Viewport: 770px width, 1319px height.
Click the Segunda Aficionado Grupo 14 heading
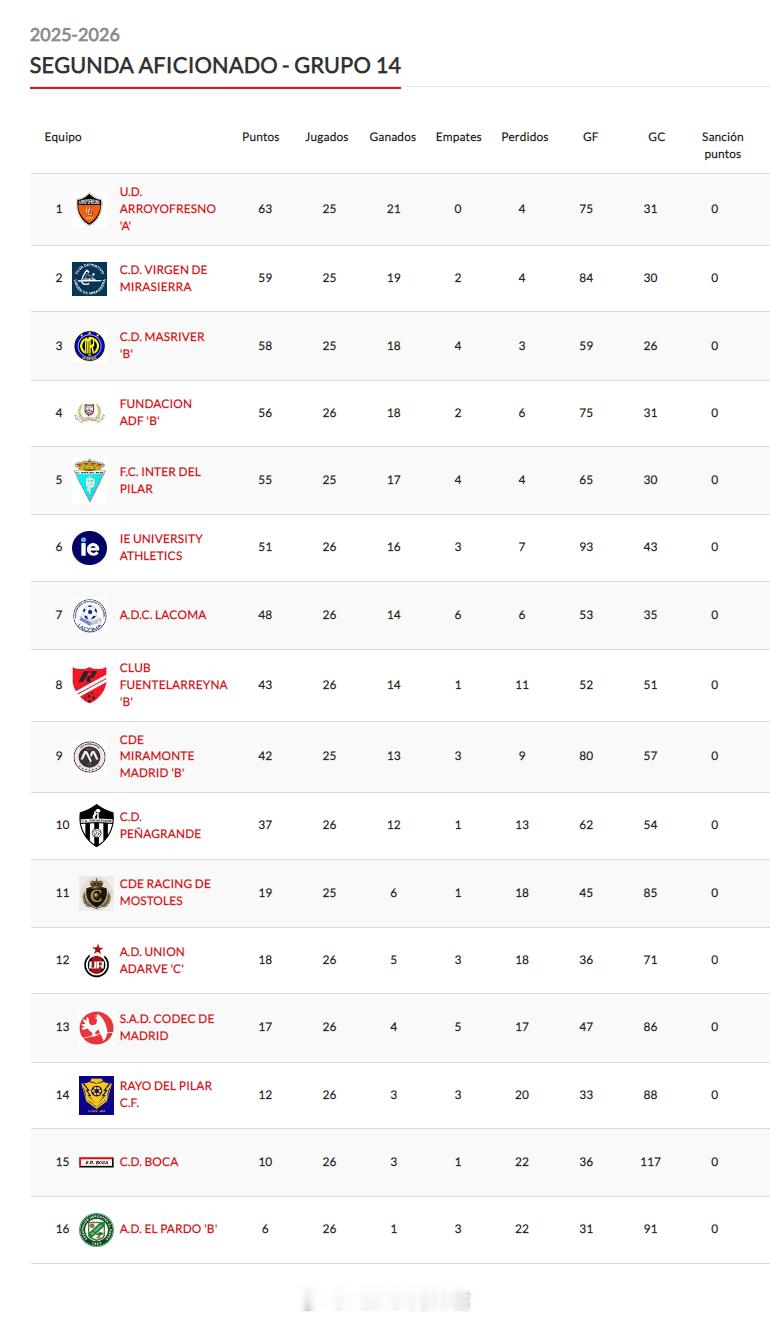215,66
